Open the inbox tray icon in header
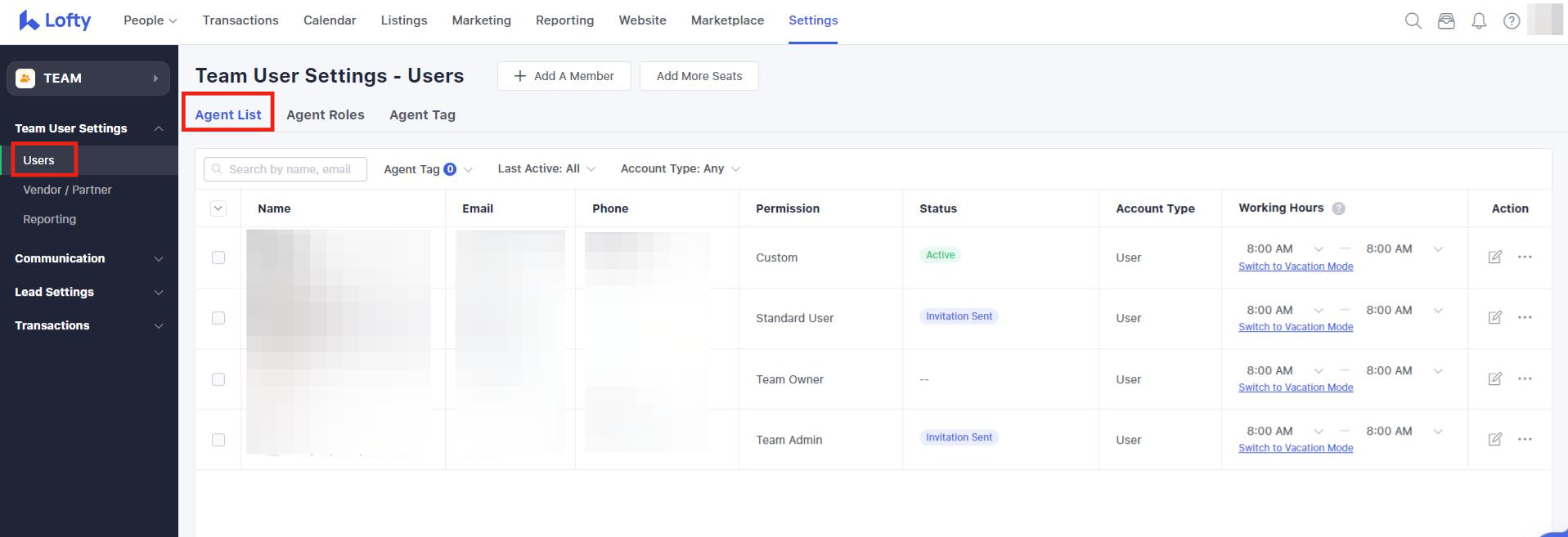The image size is (1568, 537). (1446, 21)
